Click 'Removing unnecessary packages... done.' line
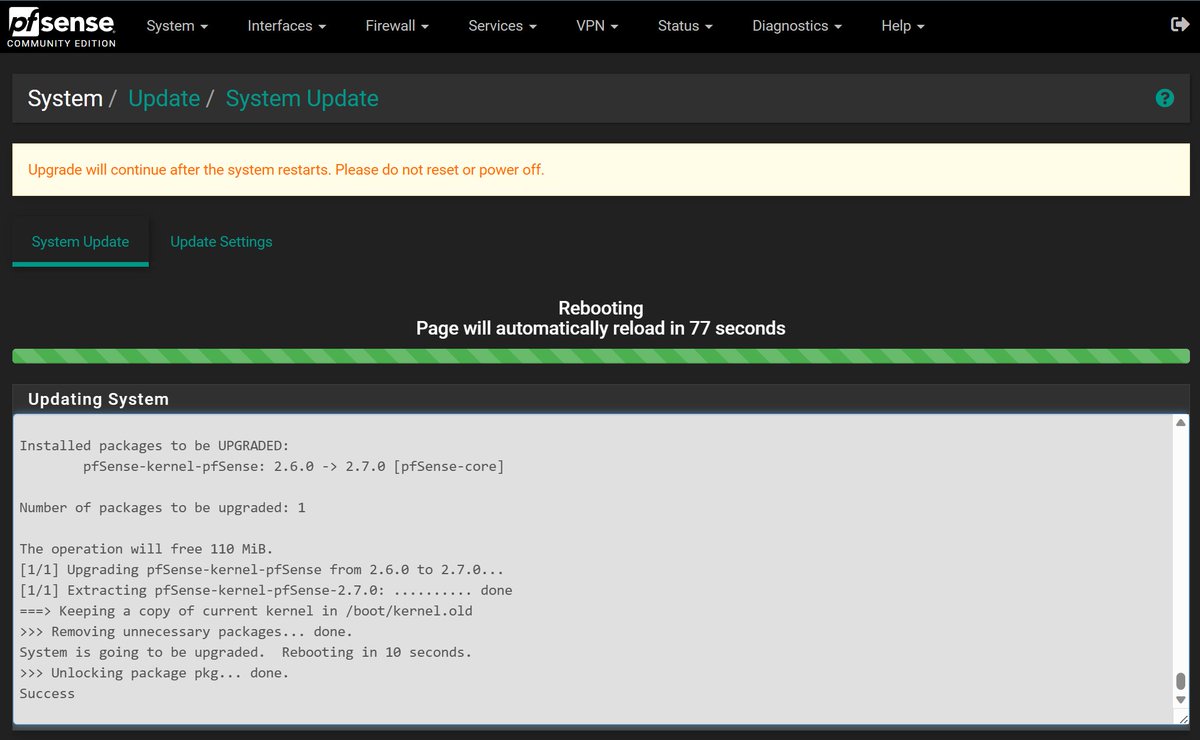 click(x=186, y=632)
